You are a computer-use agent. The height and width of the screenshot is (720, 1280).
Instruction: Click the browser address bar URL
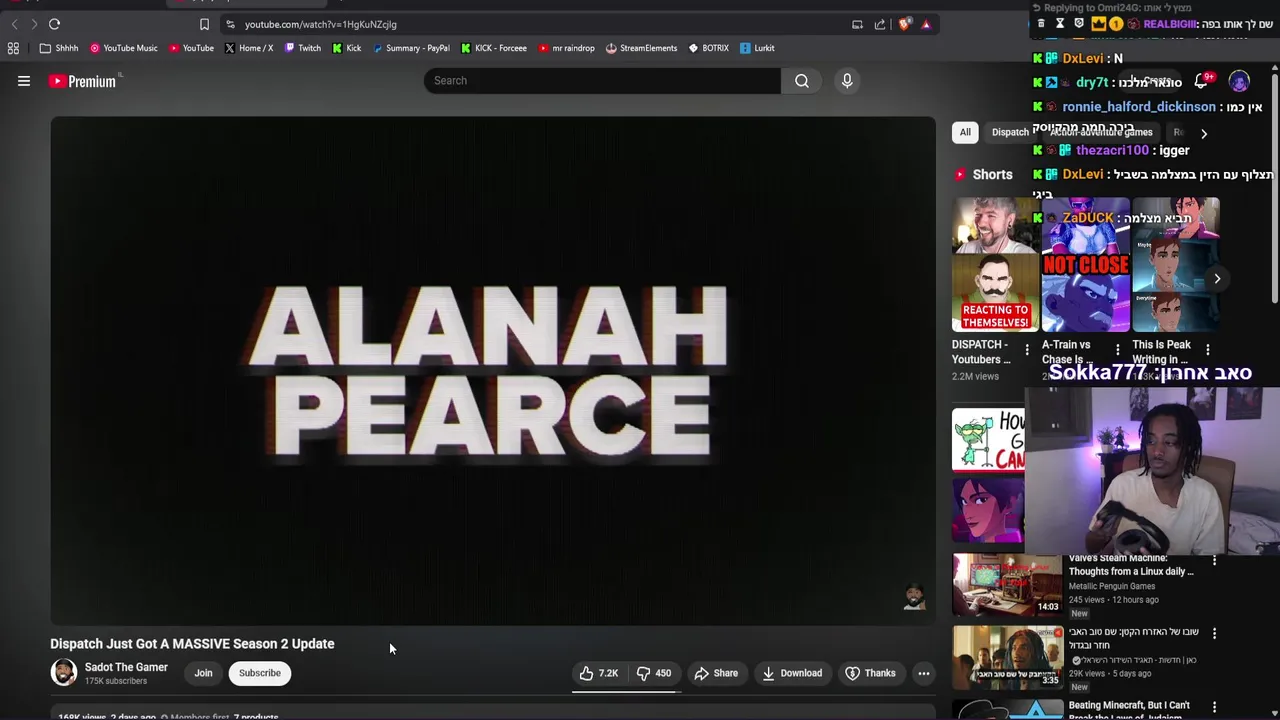(x=321, y=24)
